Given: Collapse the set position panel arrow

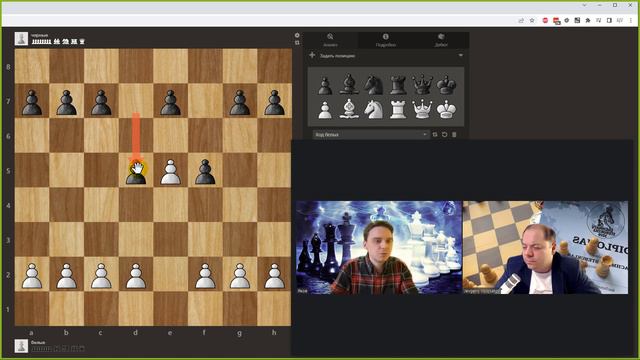Looking at the screenshot, I should [461, 55].
